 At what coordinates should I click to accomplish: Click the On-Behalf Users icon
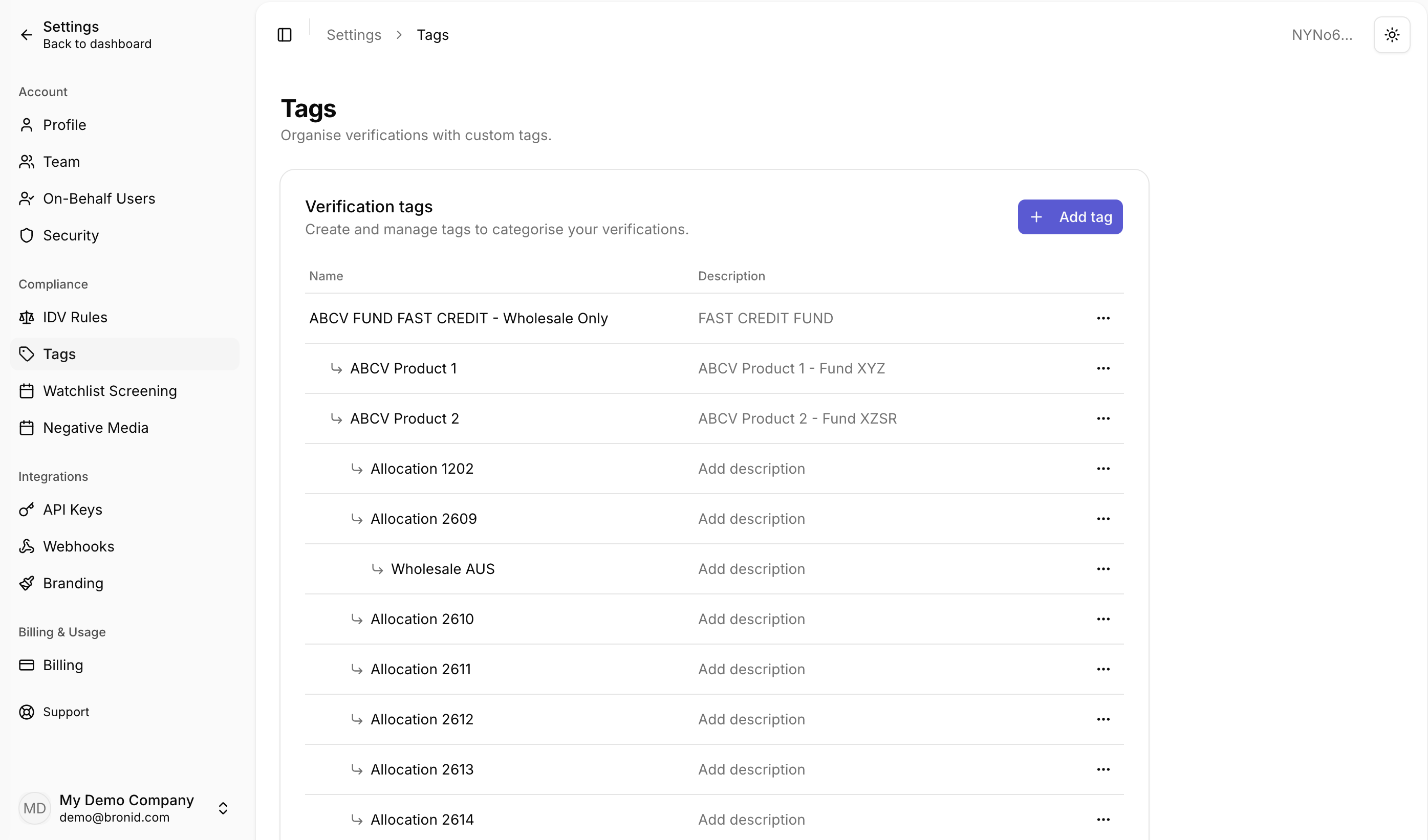click(x=27, y=198)
